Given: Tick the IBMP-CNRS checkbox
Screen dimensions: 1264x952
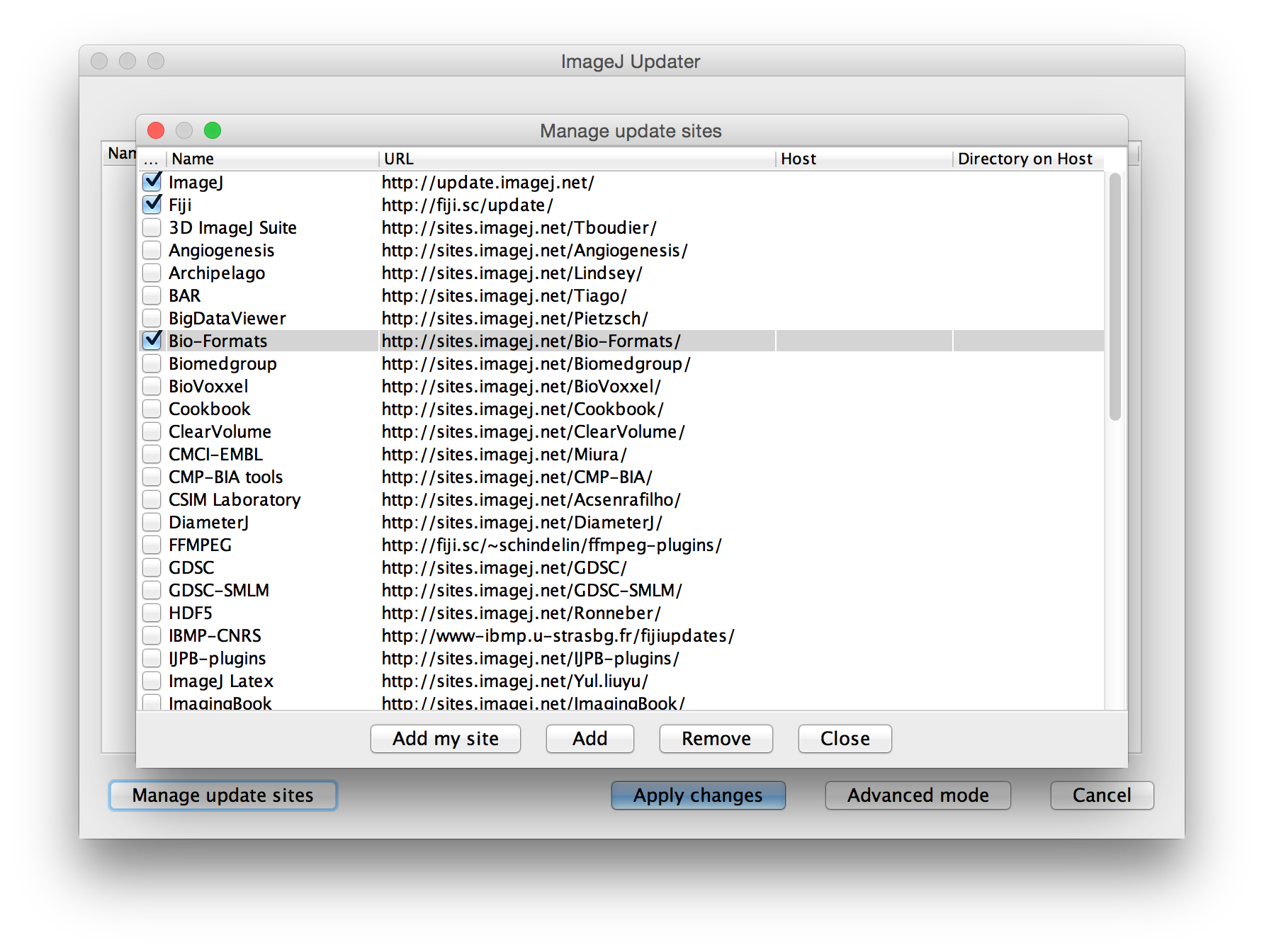Looking at the screenshot, I should (x=152, y=635).
